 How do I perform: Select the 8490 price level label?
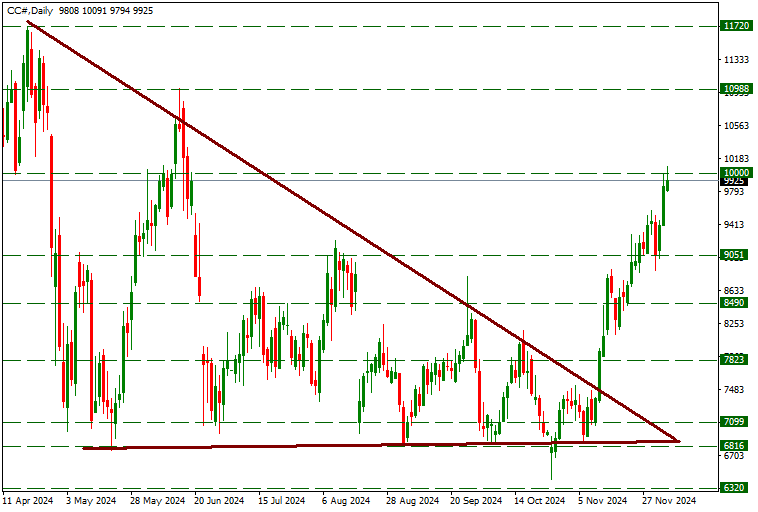click(736, 303)
